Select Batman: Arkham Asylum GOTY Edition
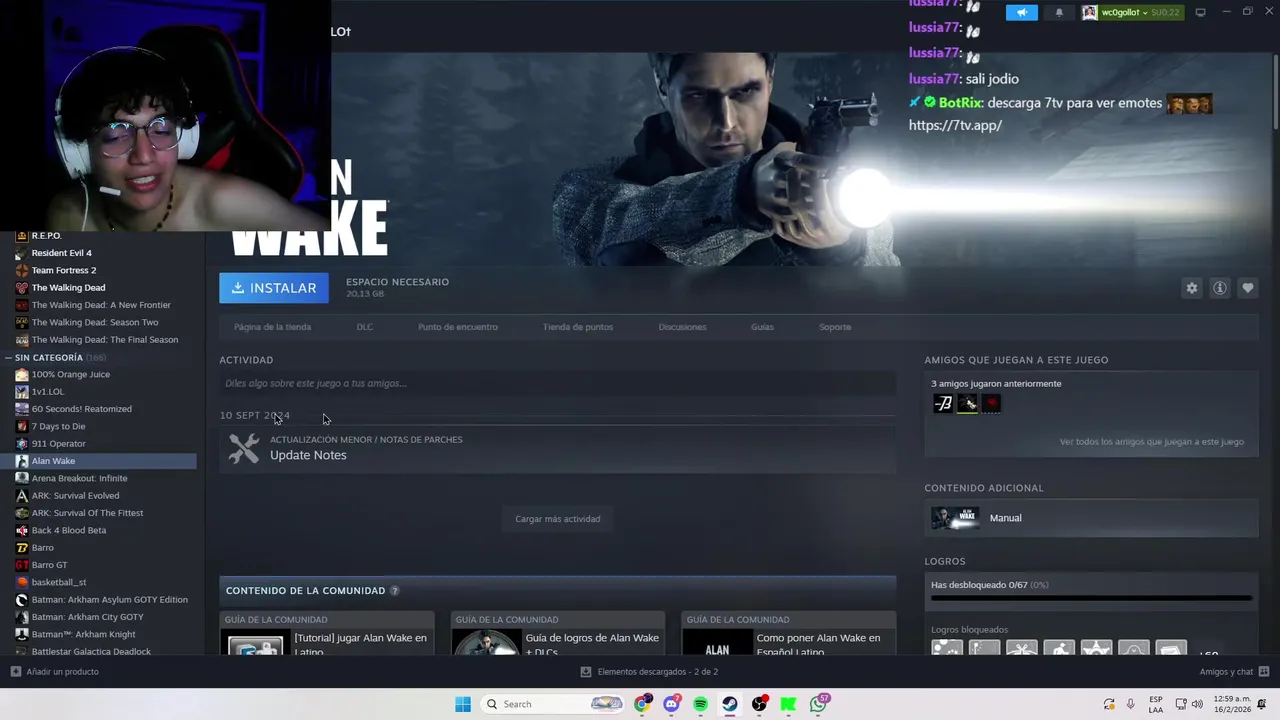 pyautogui.click(x=109, y=600)
